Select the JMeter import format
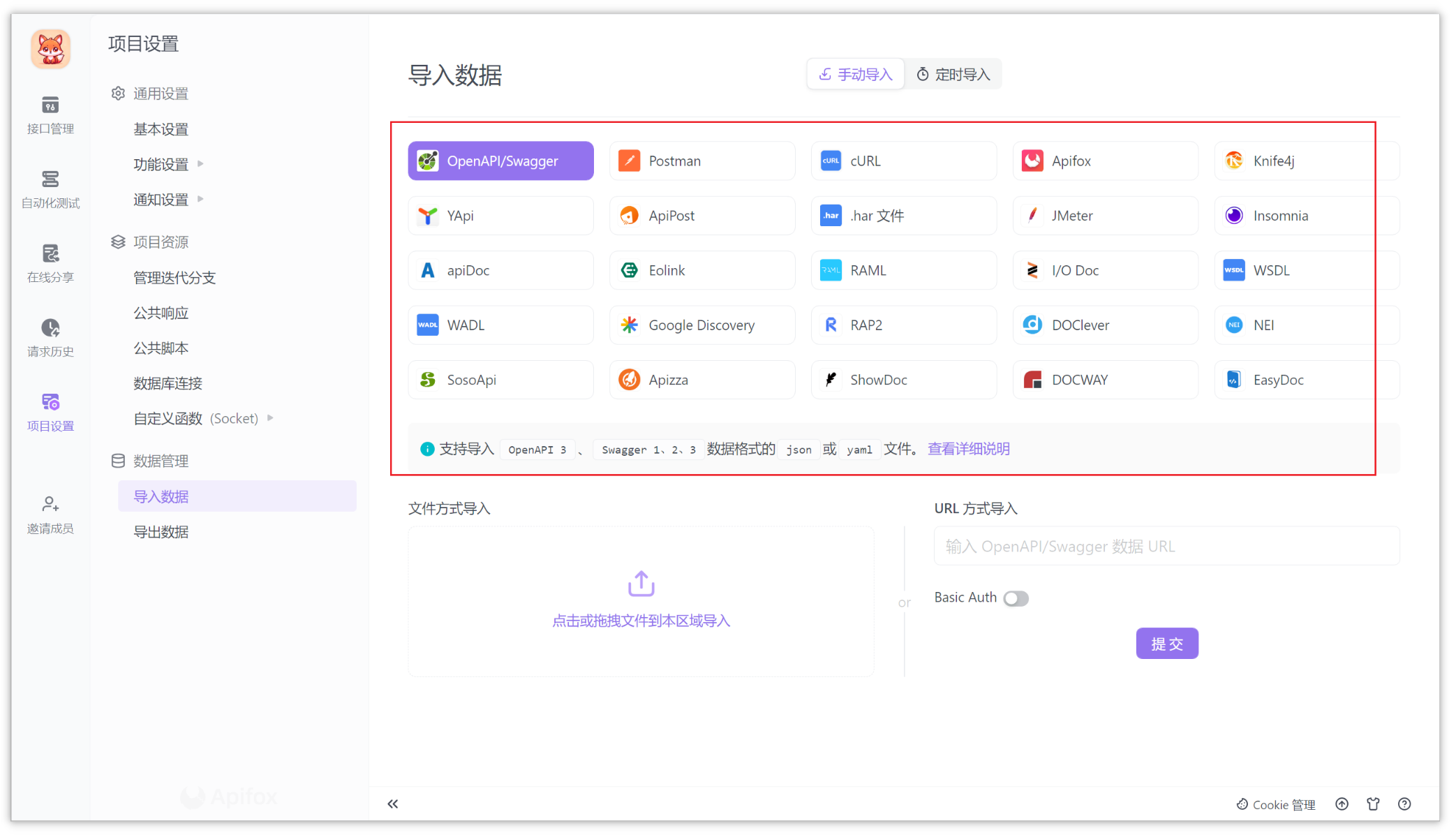The image size is (1456, 837). point(1106,216)
